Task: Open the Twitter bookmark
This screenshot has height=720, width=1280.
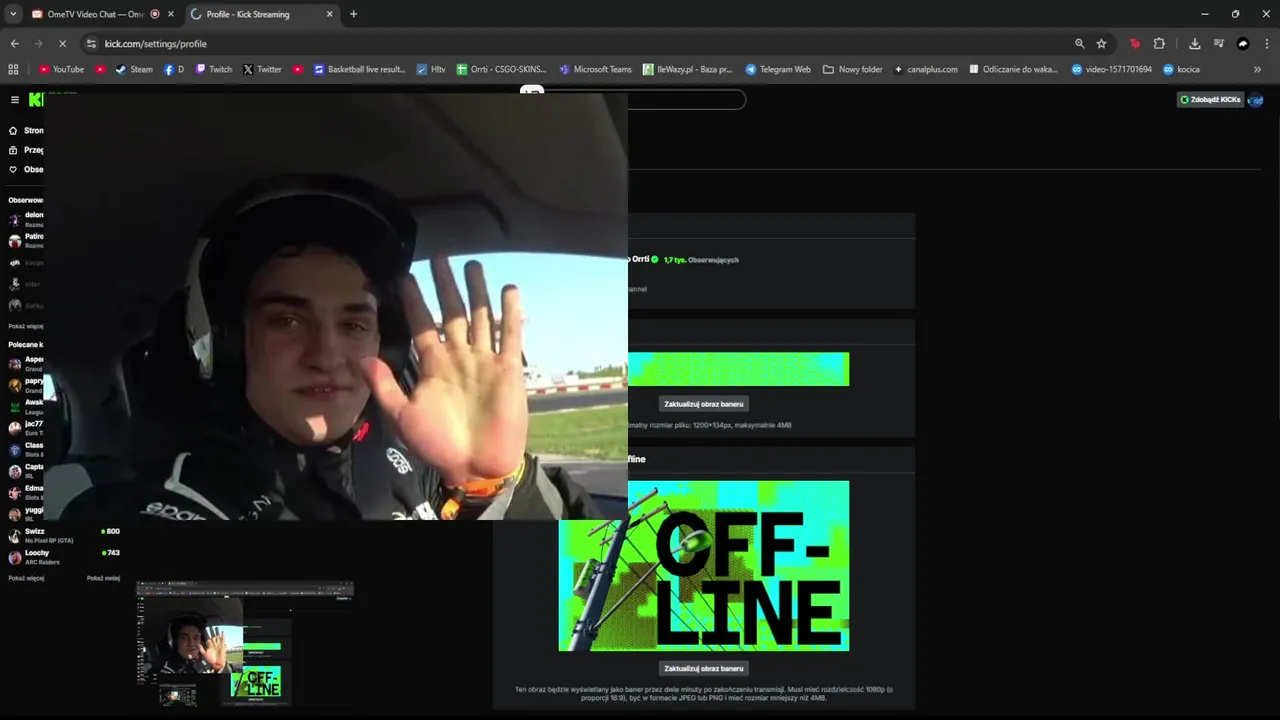Action: 262,70
